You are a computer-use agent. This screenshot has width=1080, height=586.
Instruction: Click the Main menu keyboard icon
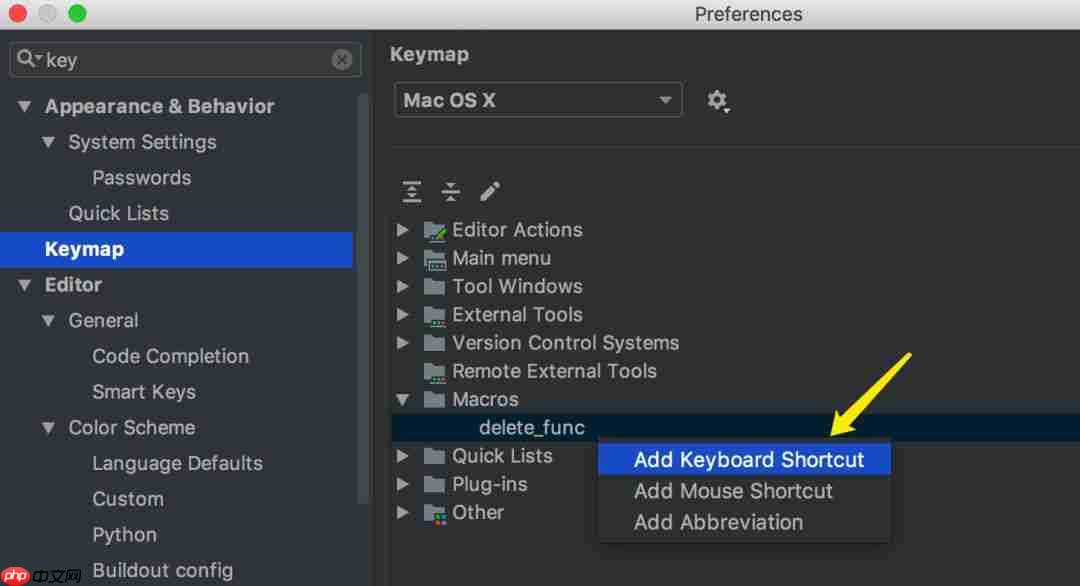(436, 258)
